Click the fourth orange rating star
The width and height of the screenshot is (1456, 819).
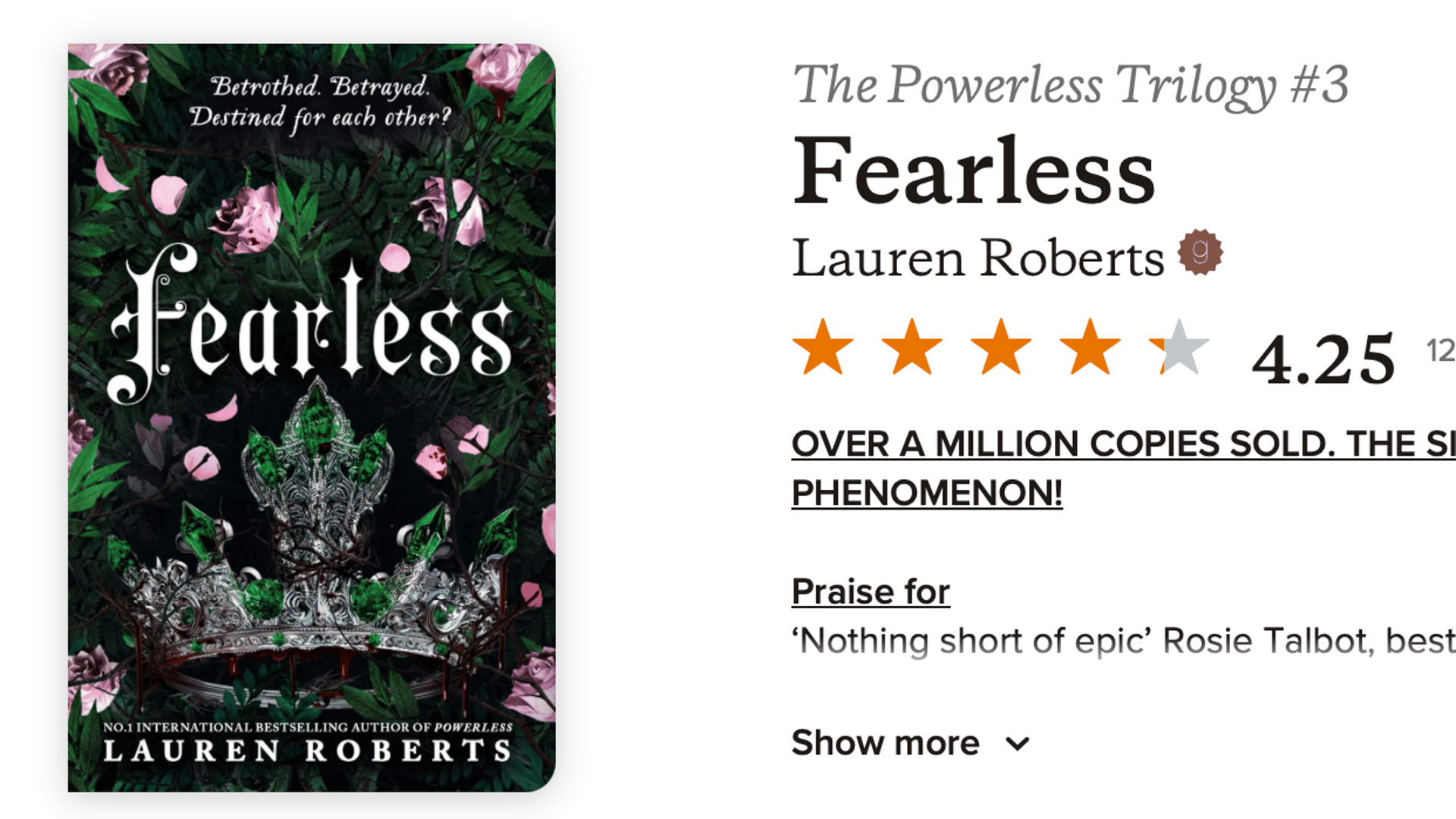pos(1090,347)
